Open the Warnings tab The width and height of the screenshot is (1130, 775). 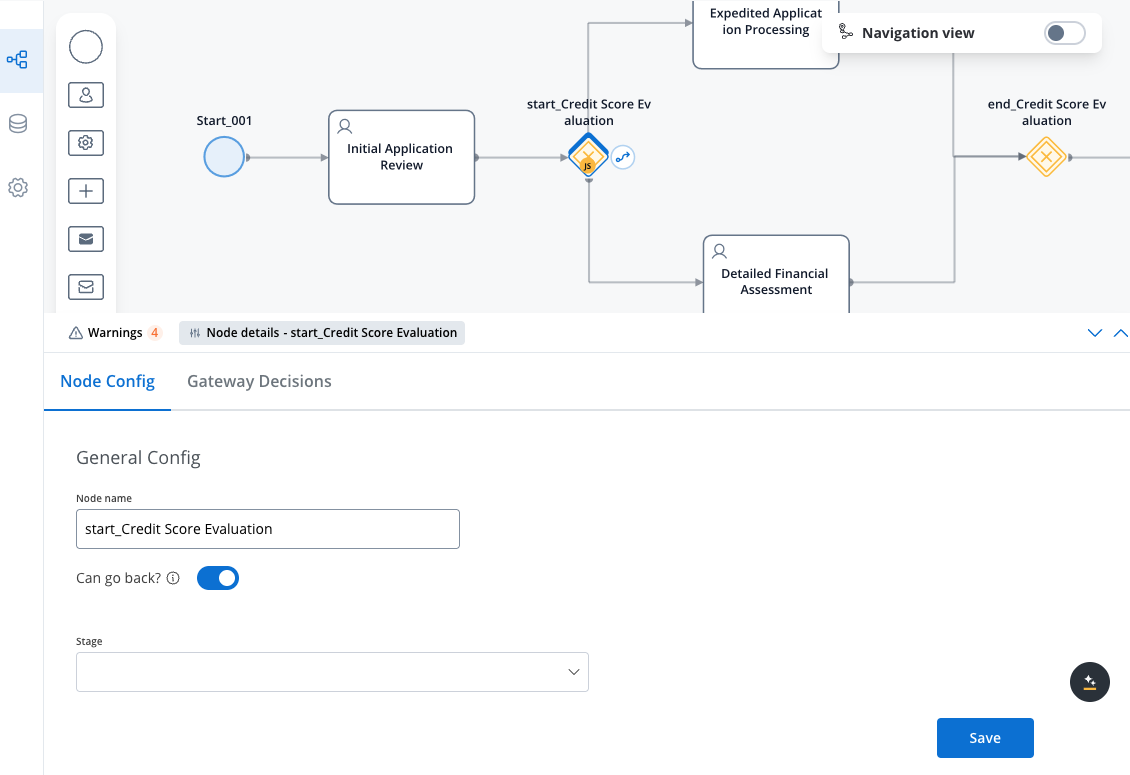[115, 333]
